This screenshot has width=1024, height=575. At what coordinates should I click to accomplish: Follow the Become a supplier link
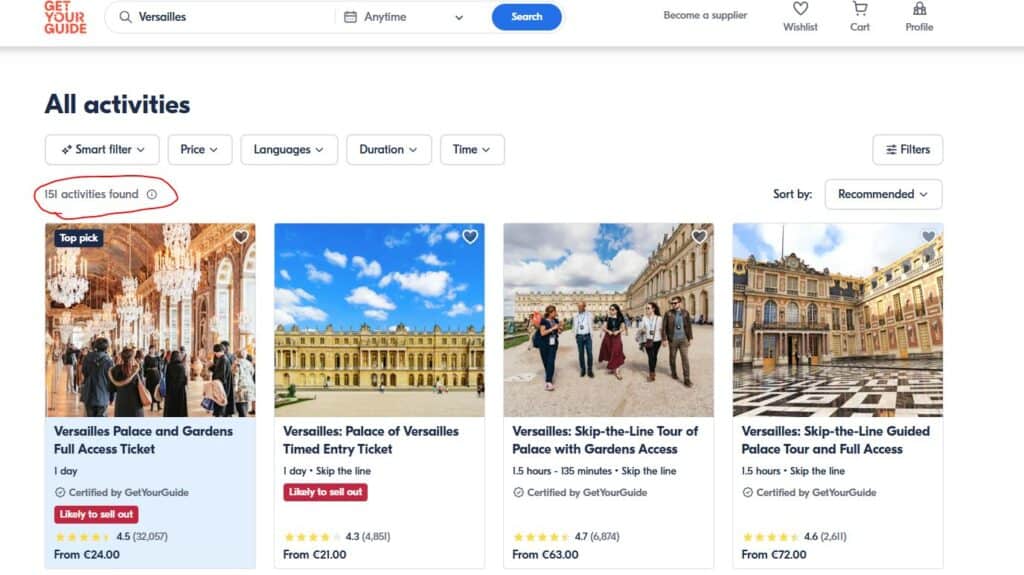pyautogui.click(x=705, y=16)
